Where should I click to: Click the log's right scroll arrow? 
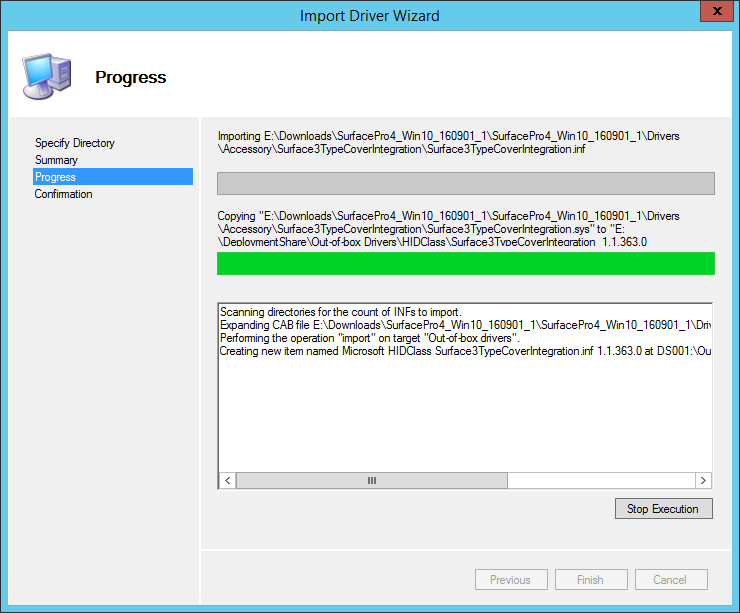pyautogui.click(x=703, y=480)
